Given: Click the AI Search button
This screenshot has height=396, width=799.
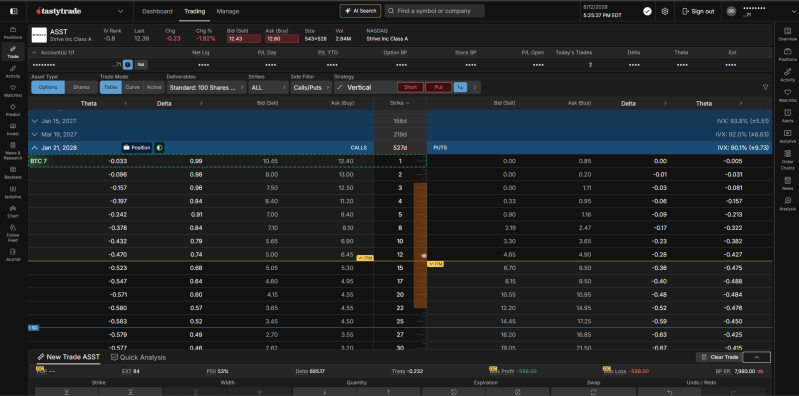Looking at the screenshot, I should (x=360, y=11).
